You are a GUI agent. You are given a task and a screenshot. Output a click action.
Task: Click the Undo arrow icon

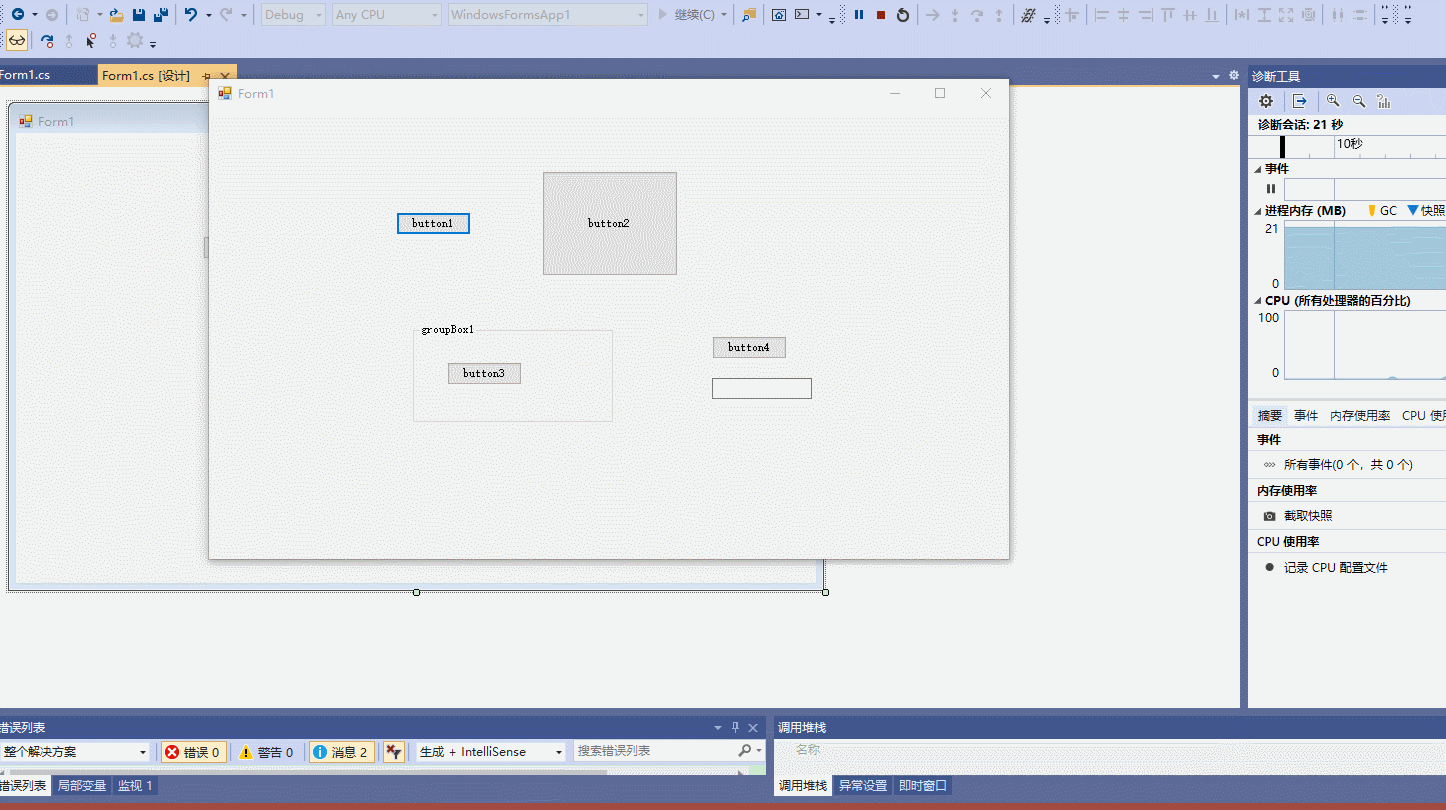(x=191, y=15)
